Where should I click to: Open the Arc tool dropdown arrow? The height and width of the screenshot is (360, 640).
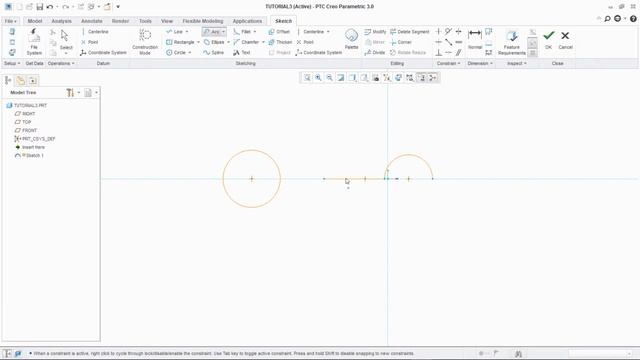click(223, 31)
